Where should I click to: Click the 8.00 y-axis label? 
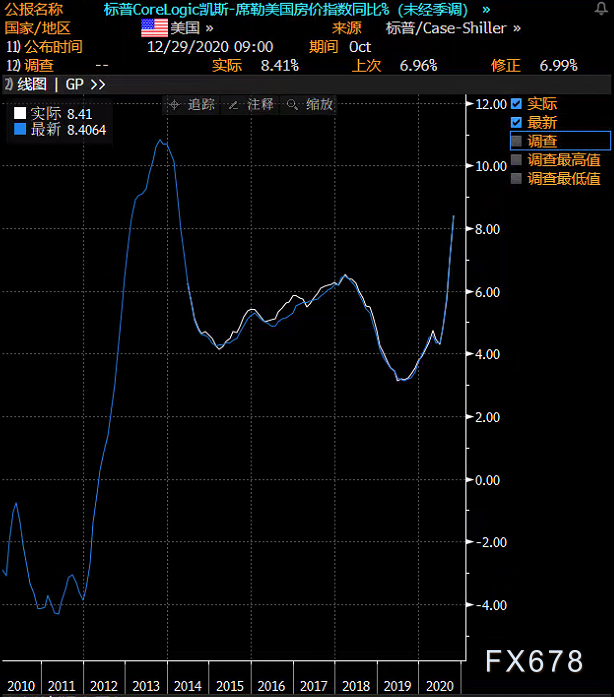[x=487, y=229]
